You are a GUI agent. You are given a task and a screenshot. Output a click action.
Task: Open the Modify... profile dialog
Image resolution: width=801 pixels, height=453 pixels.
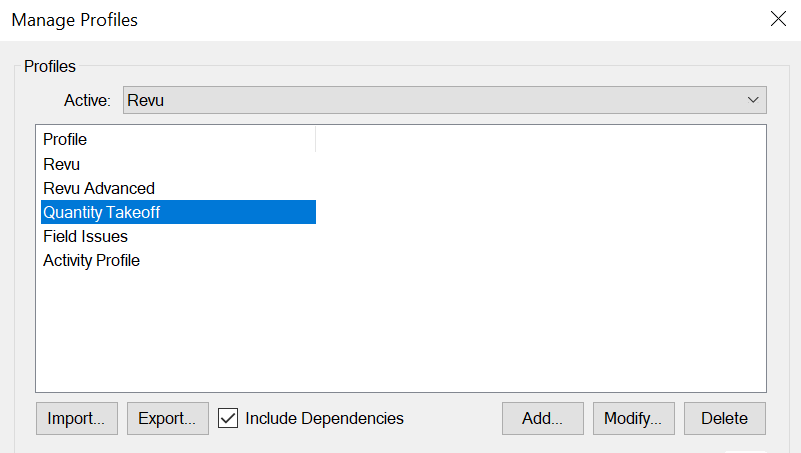tap(633, 418)
